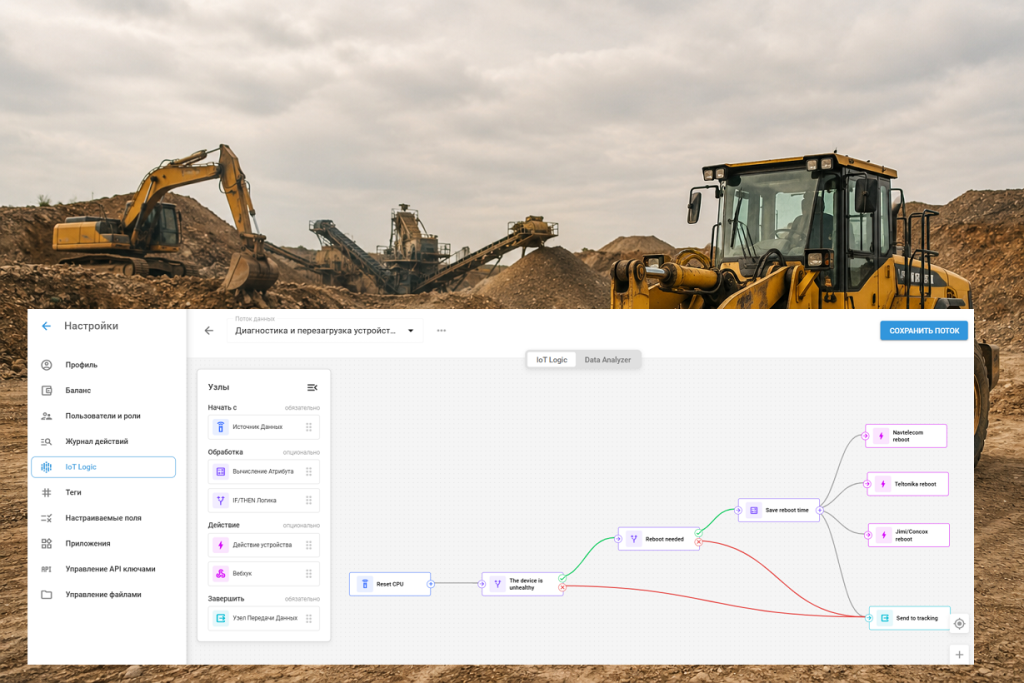Click the Приложения grid icon
The width and height of the screenshot is (1024, 683).
click(x=46, y=543)
